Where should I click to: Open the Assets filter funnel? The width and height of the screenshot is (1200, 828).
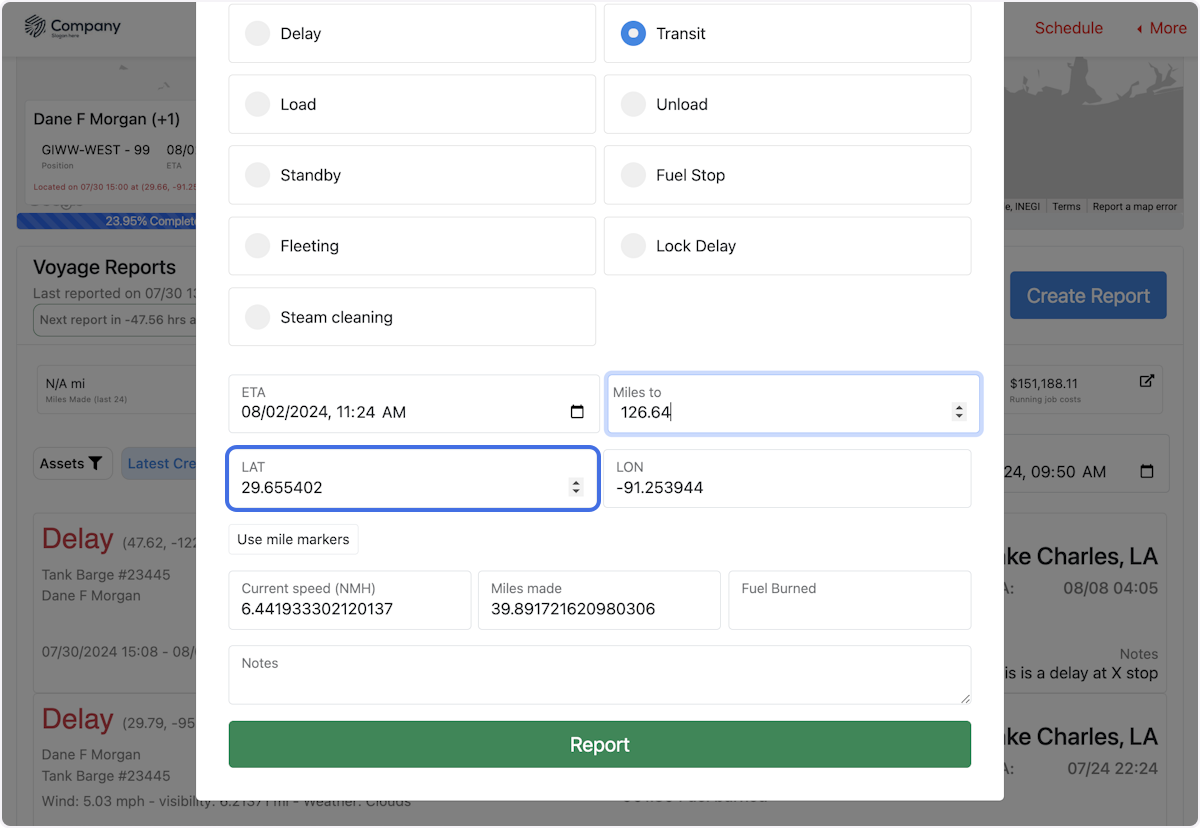coord(96,463)
